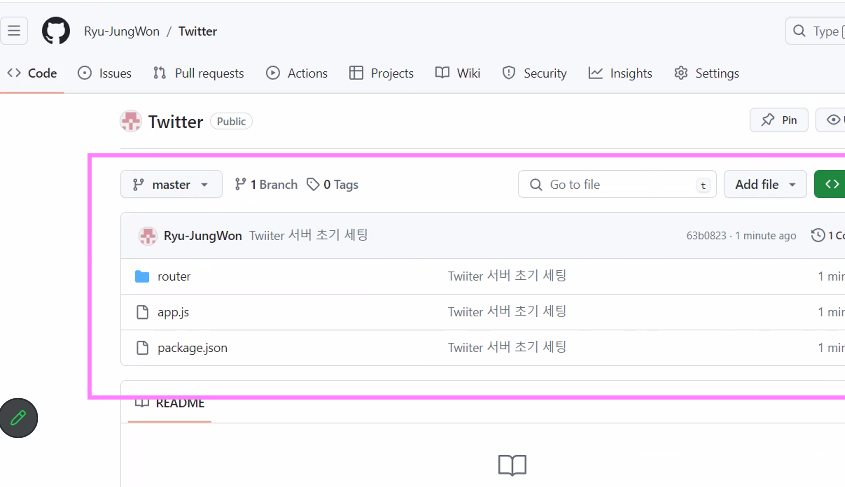This screenshot has width=845, height=487.
Task: Click the large book icon in README
Action: 512,465
